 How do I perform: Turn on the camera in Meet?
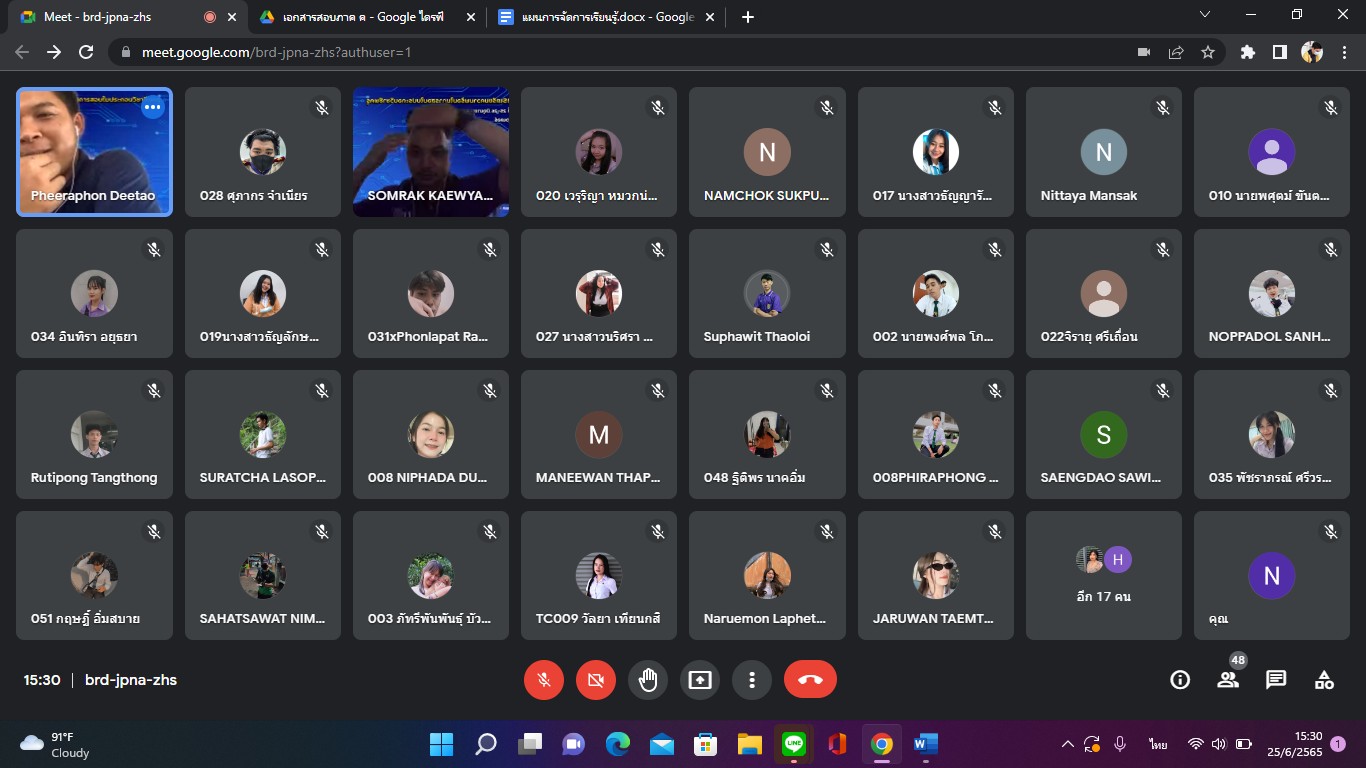(x=596, y=680)
